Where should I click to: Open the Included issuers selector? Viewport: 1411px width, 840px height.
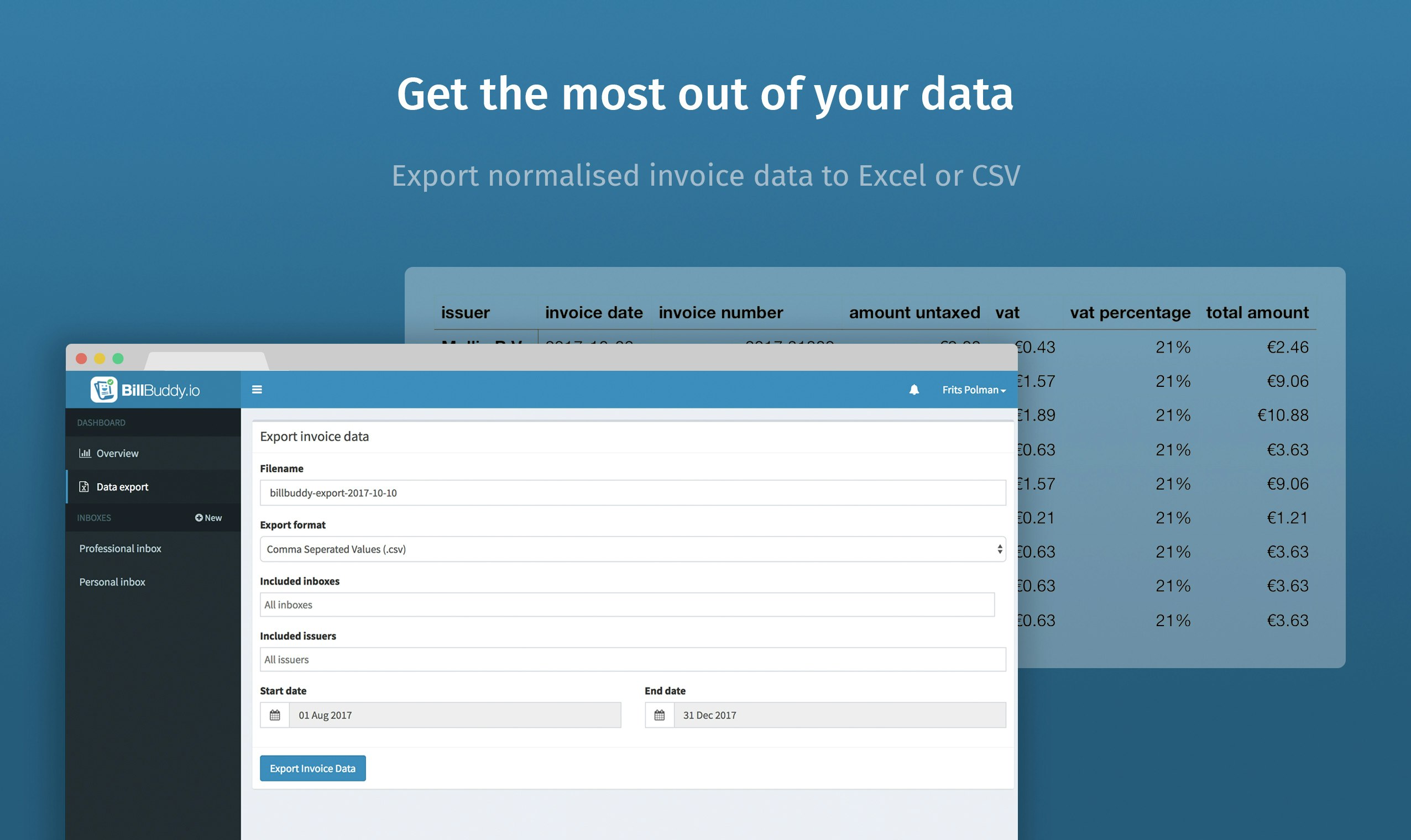(633, 659)
